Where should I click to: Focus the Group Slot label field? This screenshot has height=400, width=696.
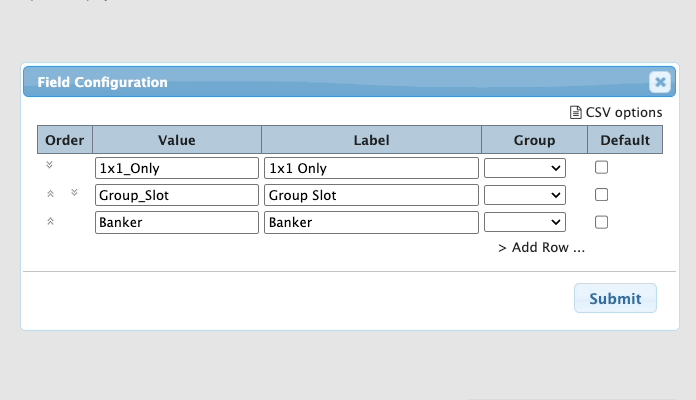click(371, 195)
